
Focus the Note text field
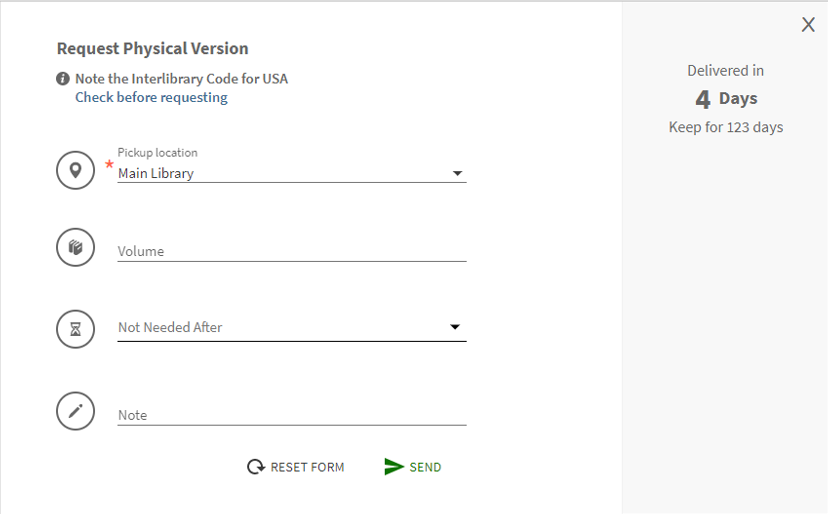[x=291, y=415]
